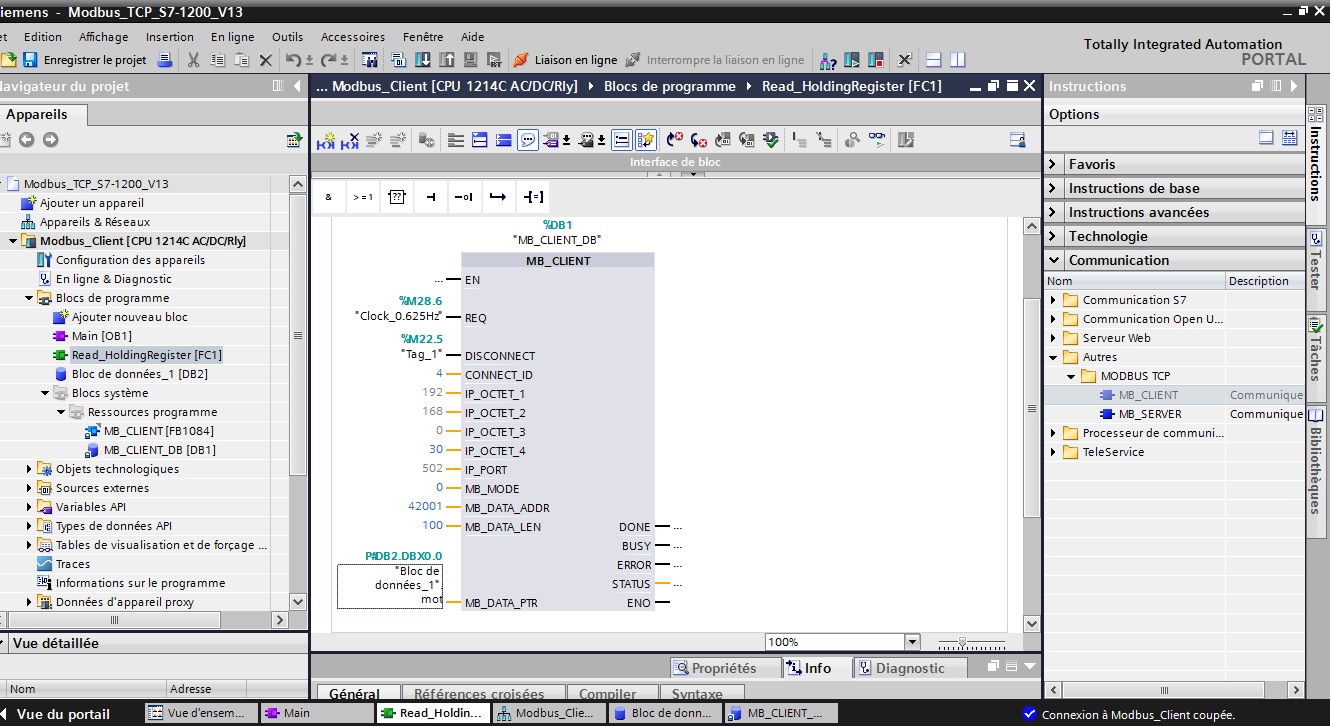The image size is (1332, 726).
Task: Insert the empty box (??) element
Action: click(396, 197)
